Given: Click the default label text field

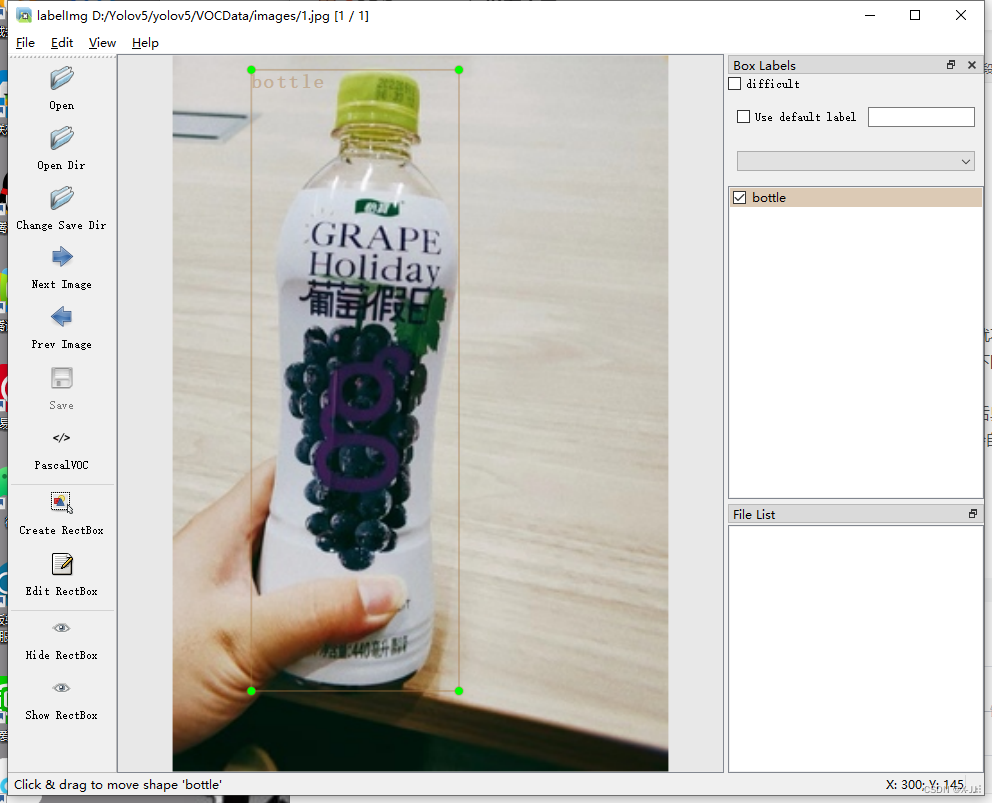Looking at the screenshot, I should pyautogui.click(x=921, y=117).
